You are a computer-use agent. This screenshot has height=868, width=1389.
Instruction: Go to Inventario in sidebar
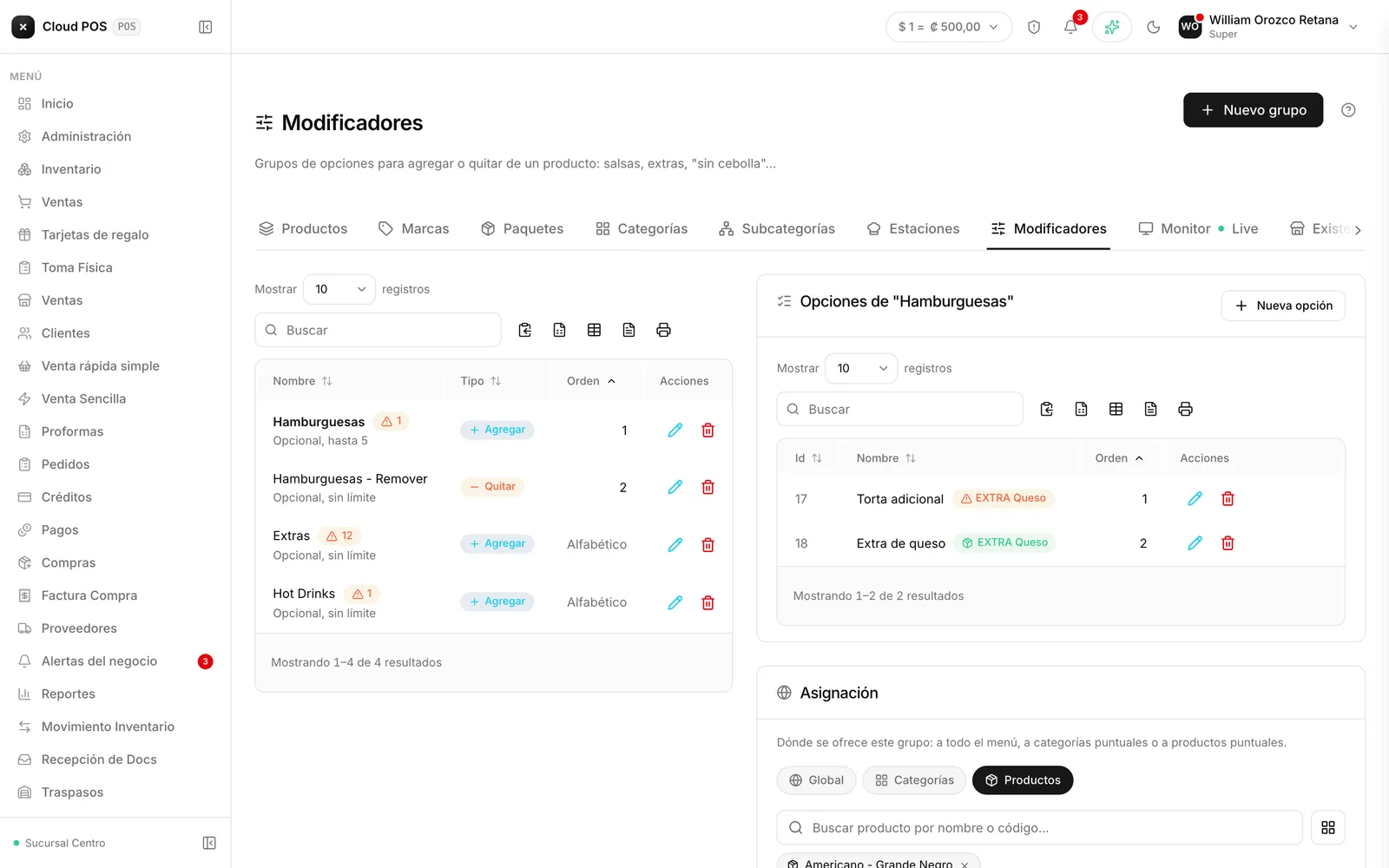pyautogui.click(x=115, y=169)
